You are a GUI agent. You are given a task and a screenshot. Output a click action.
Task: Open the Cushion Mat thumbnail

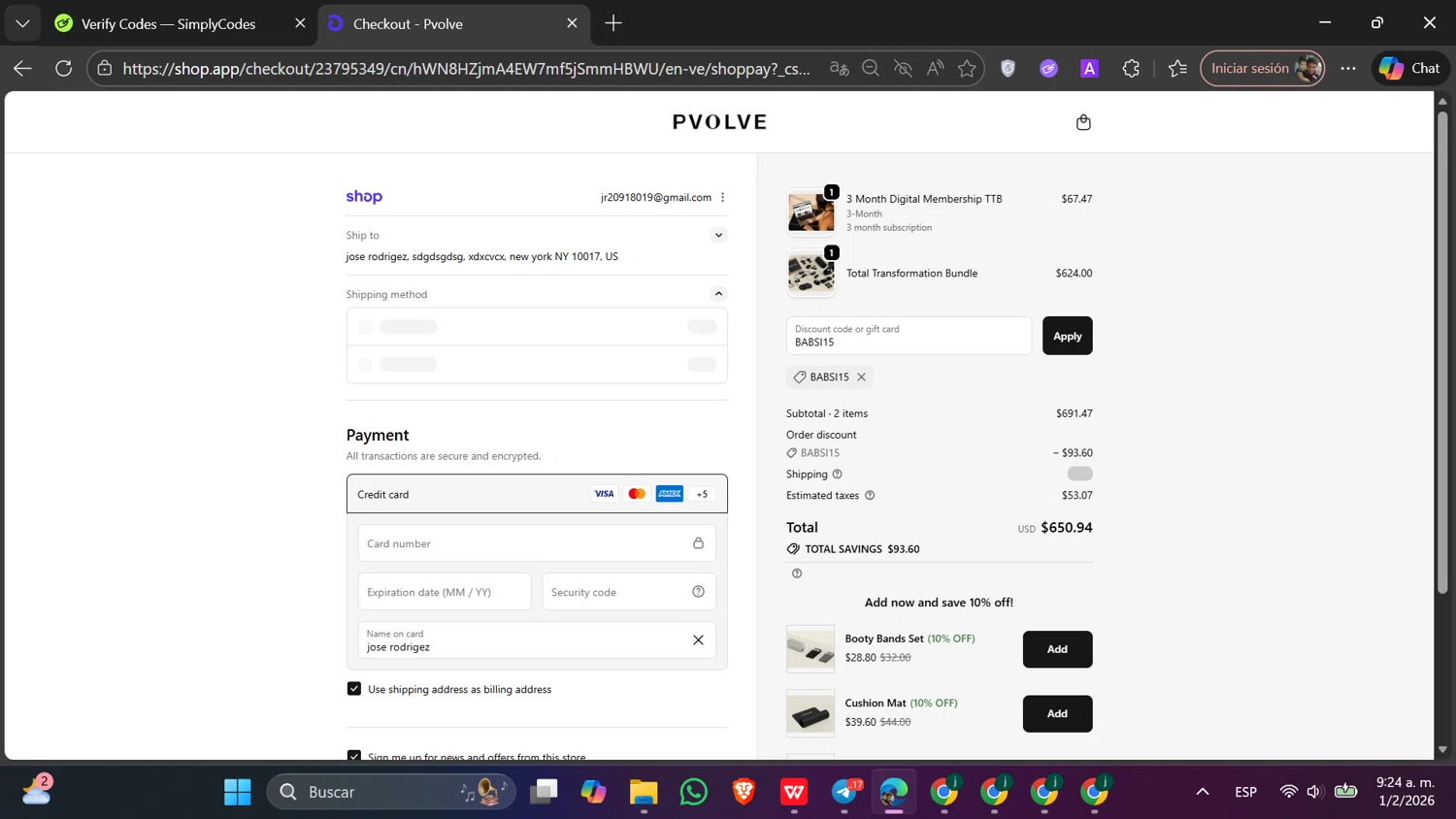pyautogui.click(x=811, y=713)
